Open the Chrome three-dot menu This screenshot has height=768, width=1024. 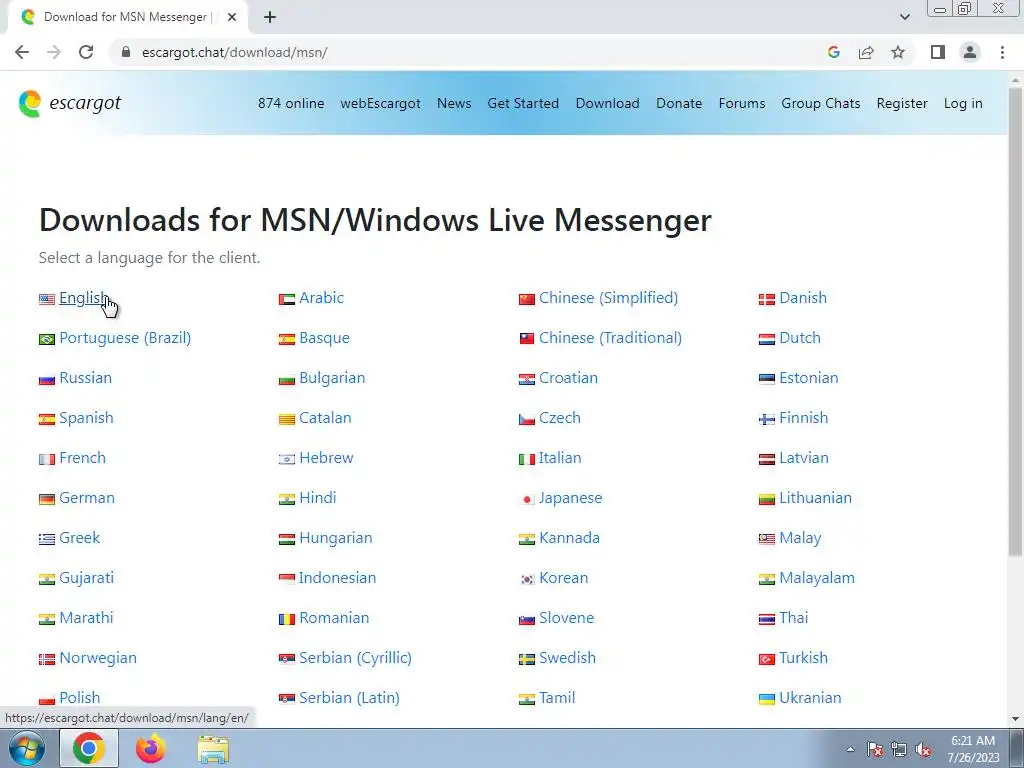(1002, 52)
